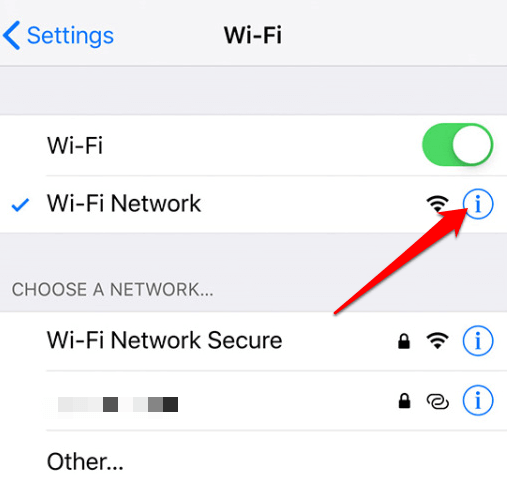Tap signal icon of Wi-Fi Network Secure
507x485 pixels.
pyautogui.click(x=437, y=341)
